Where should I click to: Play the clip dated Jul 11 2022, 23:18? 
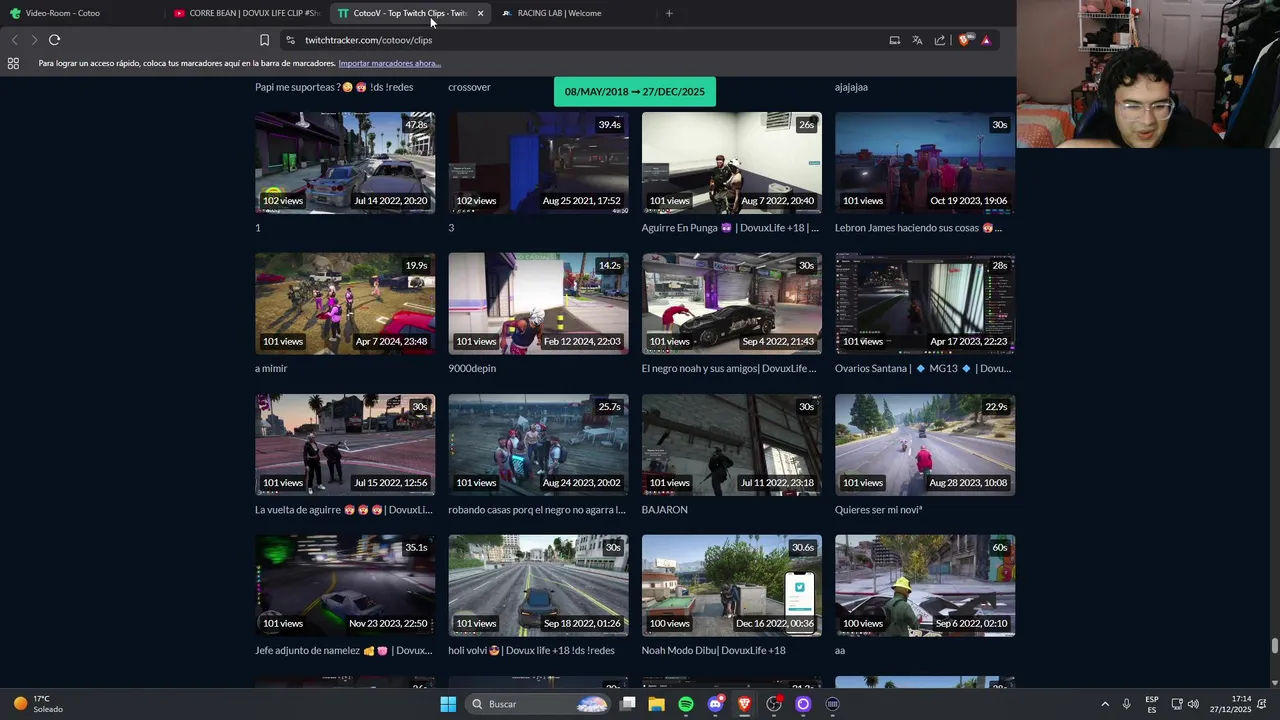(732, 445)
